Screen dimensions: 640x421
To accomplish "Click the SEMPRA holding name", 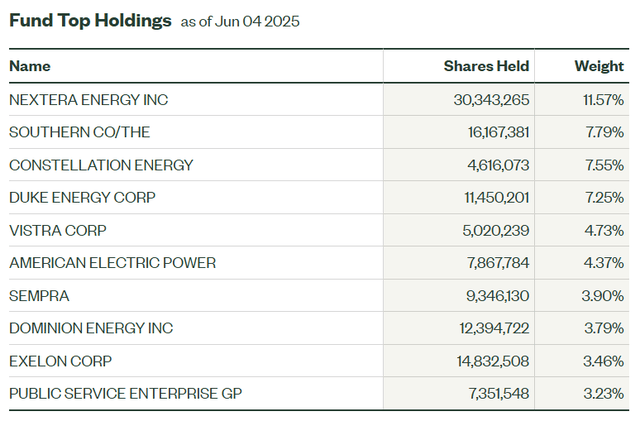I will click(x=37, y=296).
